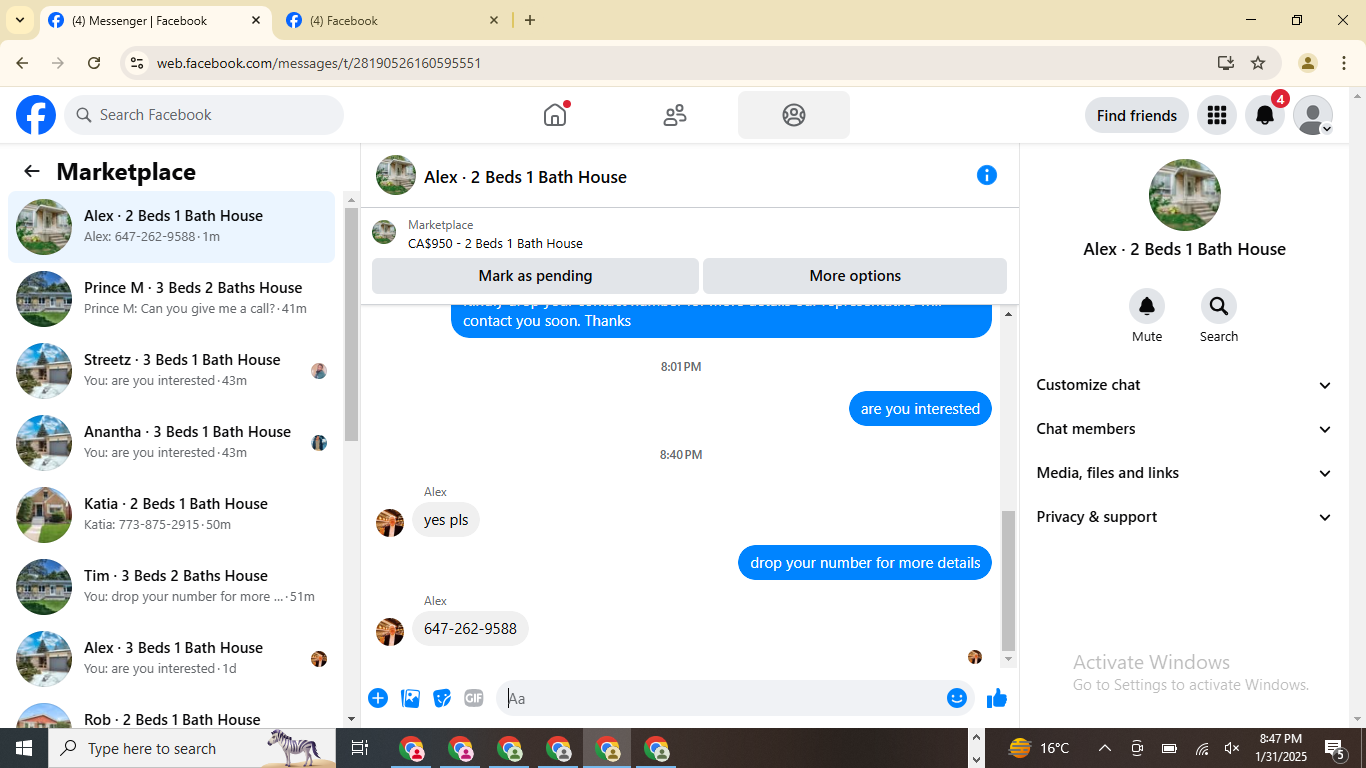Open Chrome three-dot menu
The height and width of the screenshot is (768, 1366).
pyautogui.click(x=1344, y=63)
